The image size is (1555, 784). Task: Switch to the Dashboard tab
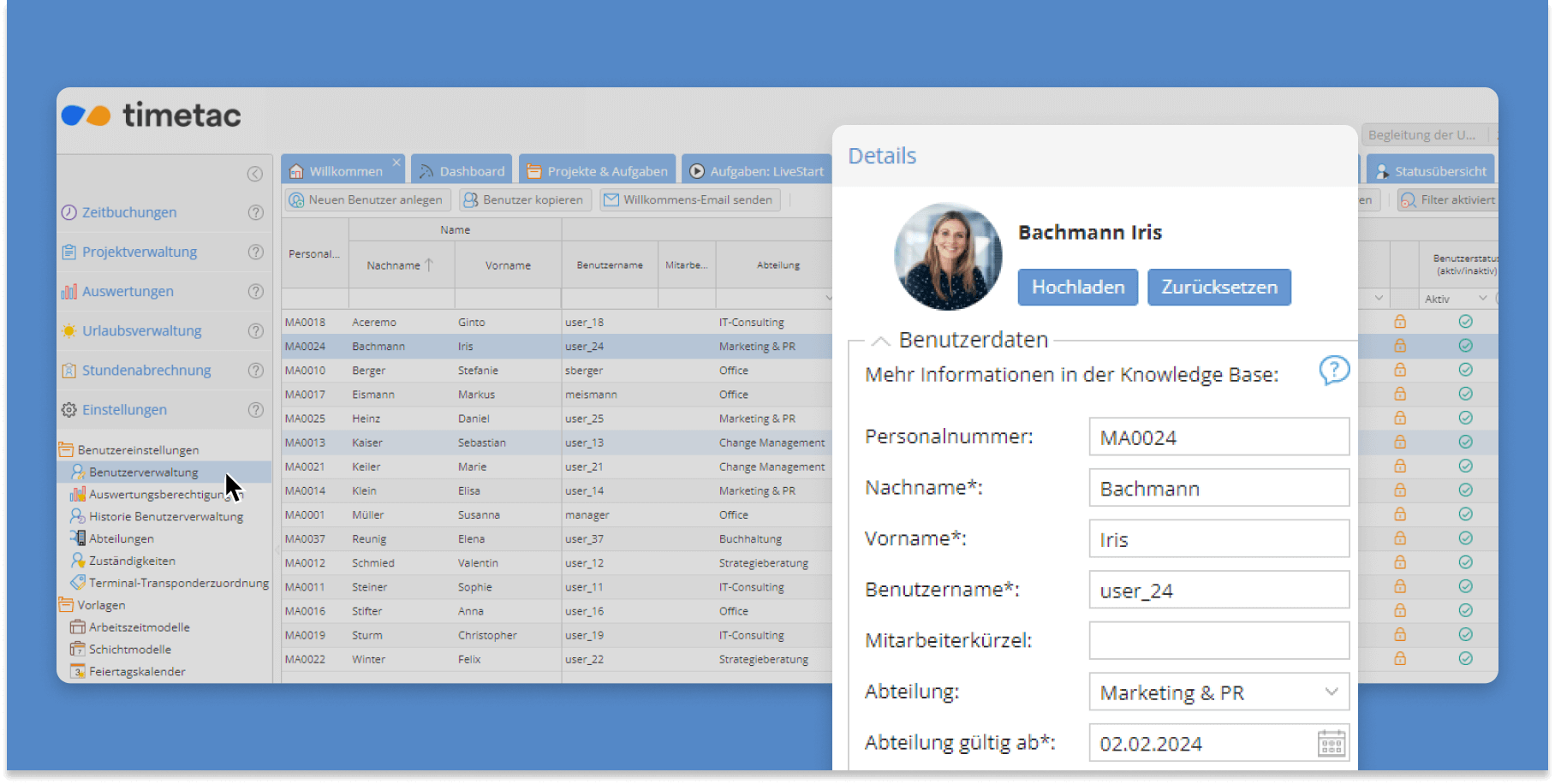tap(462, 169)
